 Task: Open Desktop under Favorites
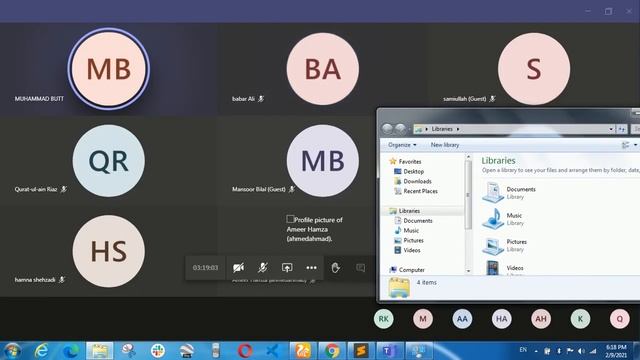pos(409,171)
